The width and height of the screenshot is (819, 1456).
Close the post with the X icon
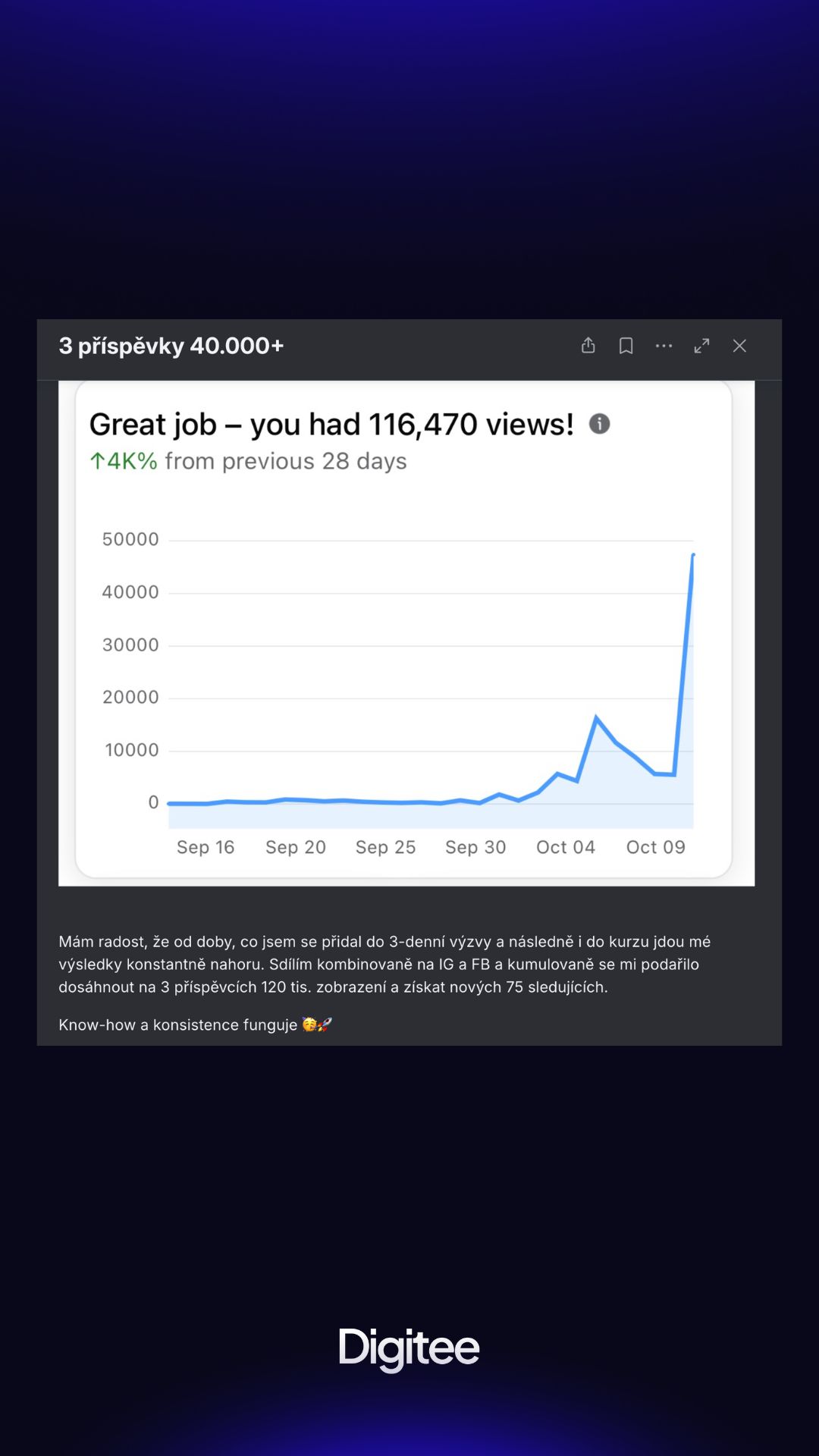click(x=740, y=346)
